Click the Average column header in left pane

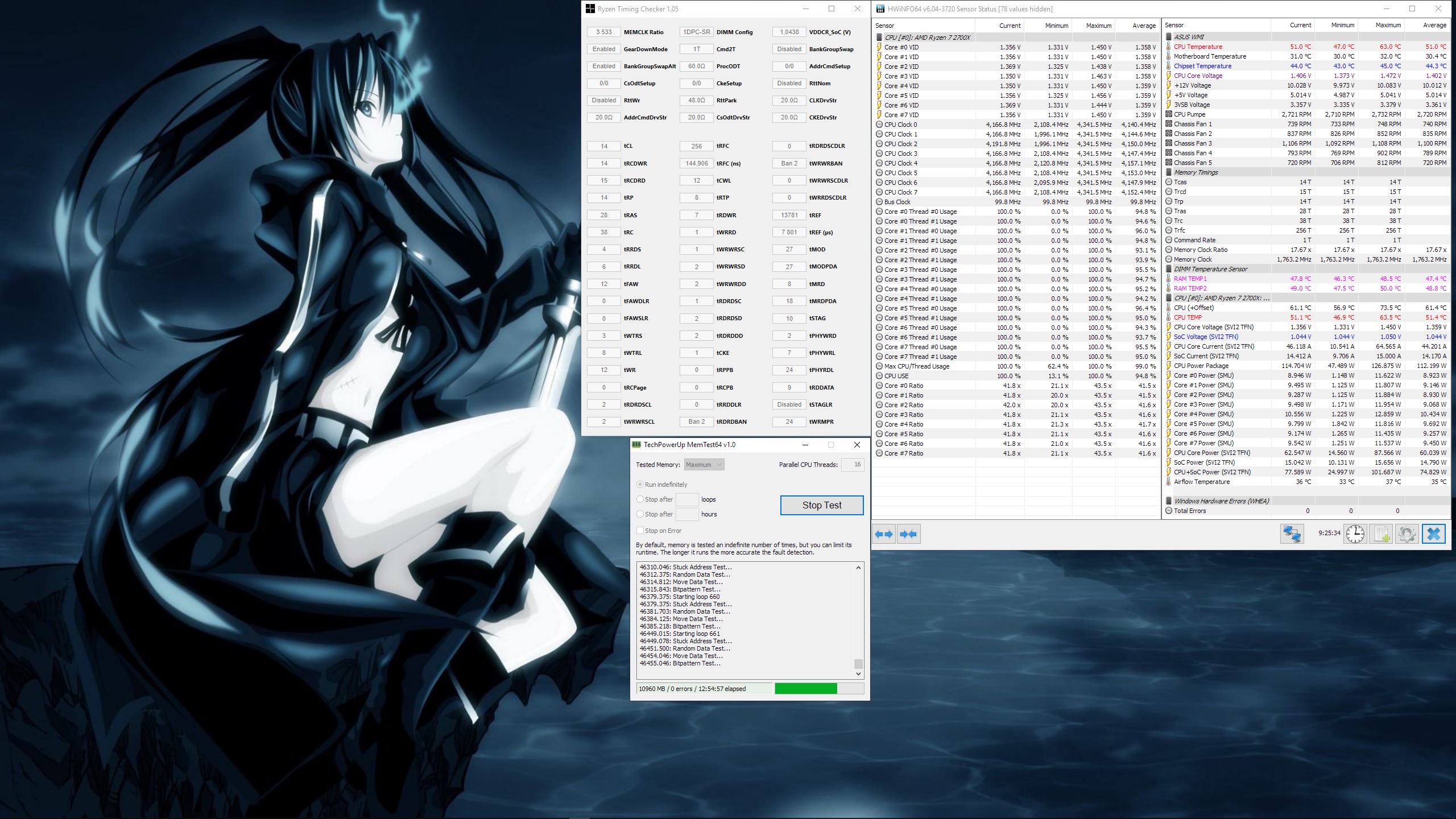pos(1143,26)
